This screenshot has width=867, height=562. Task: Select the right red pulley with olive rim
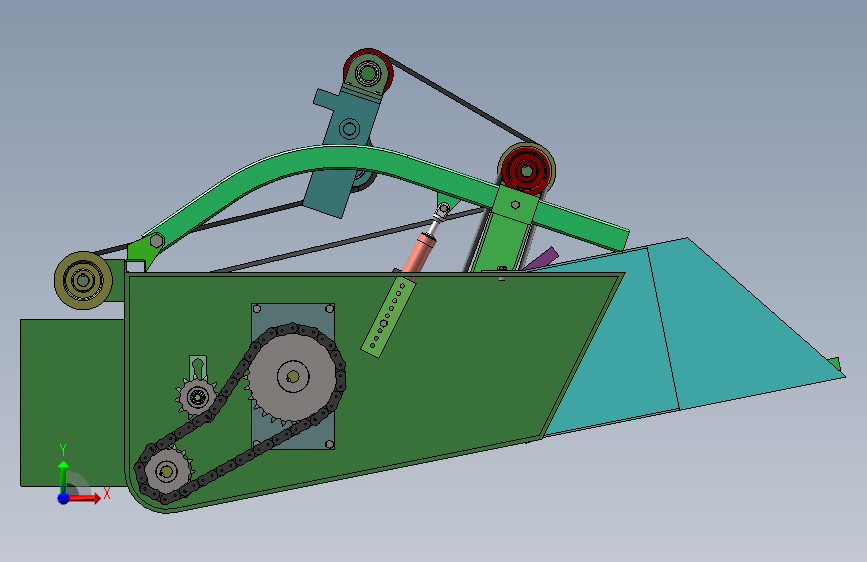tap(527, 171)
